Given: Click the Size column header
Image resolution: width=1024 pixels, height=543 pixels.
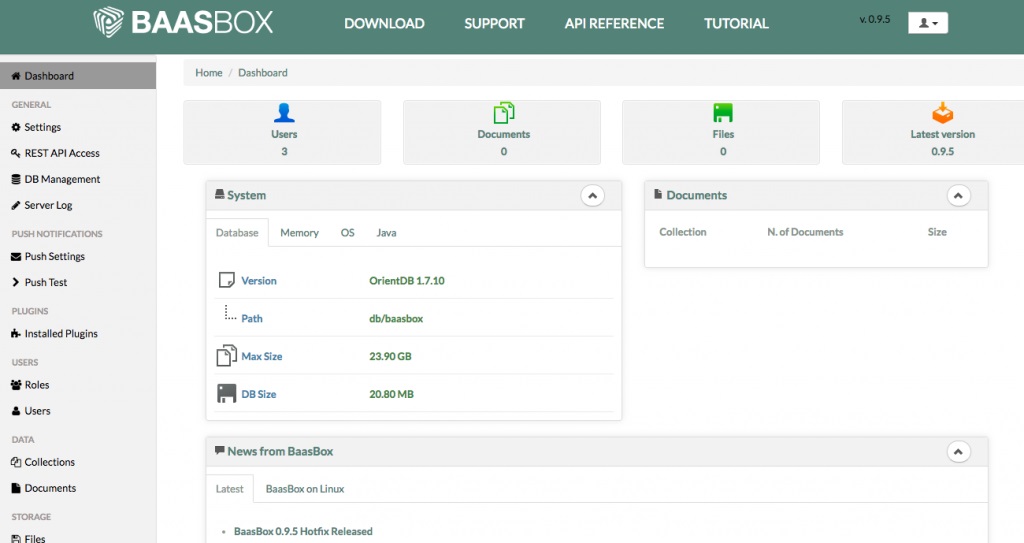Looking at the screenshot, I should click(x=937, y=232).
